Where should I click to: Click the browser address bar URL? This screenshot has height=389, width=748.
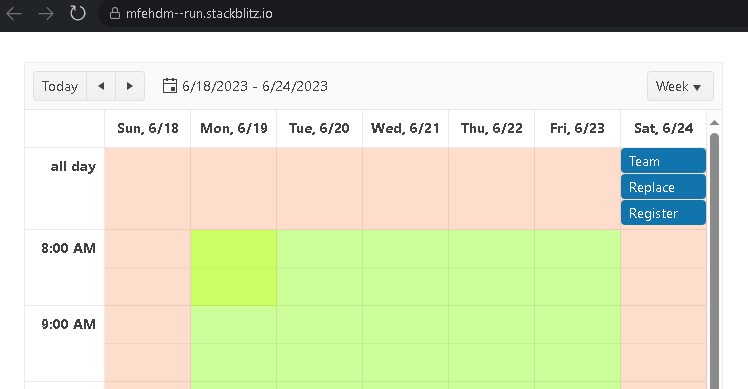pyautogui.click(x=199, y=13)
